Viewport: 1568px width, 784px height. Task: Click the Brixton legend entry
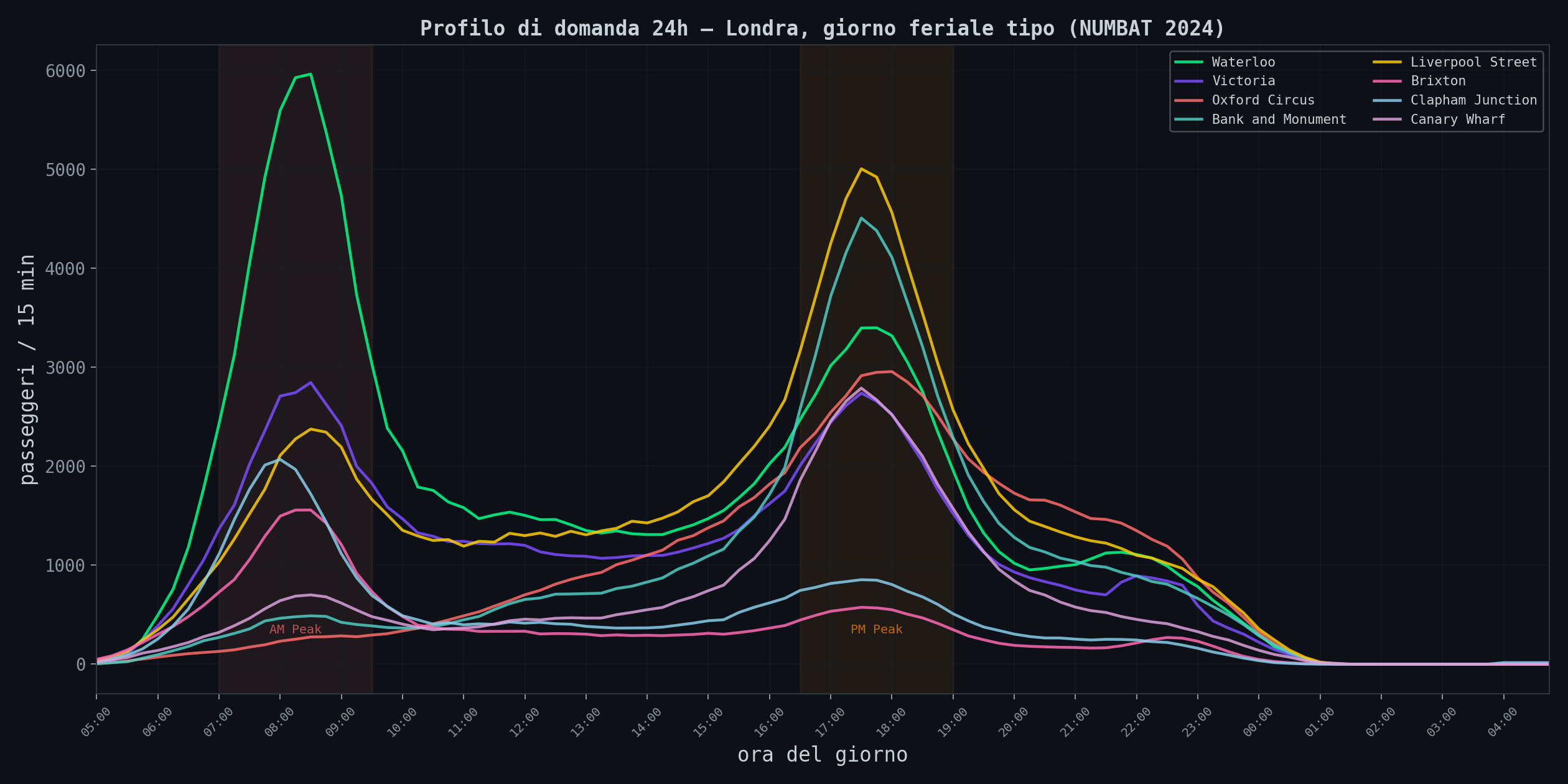click(x=1437, y=82)
